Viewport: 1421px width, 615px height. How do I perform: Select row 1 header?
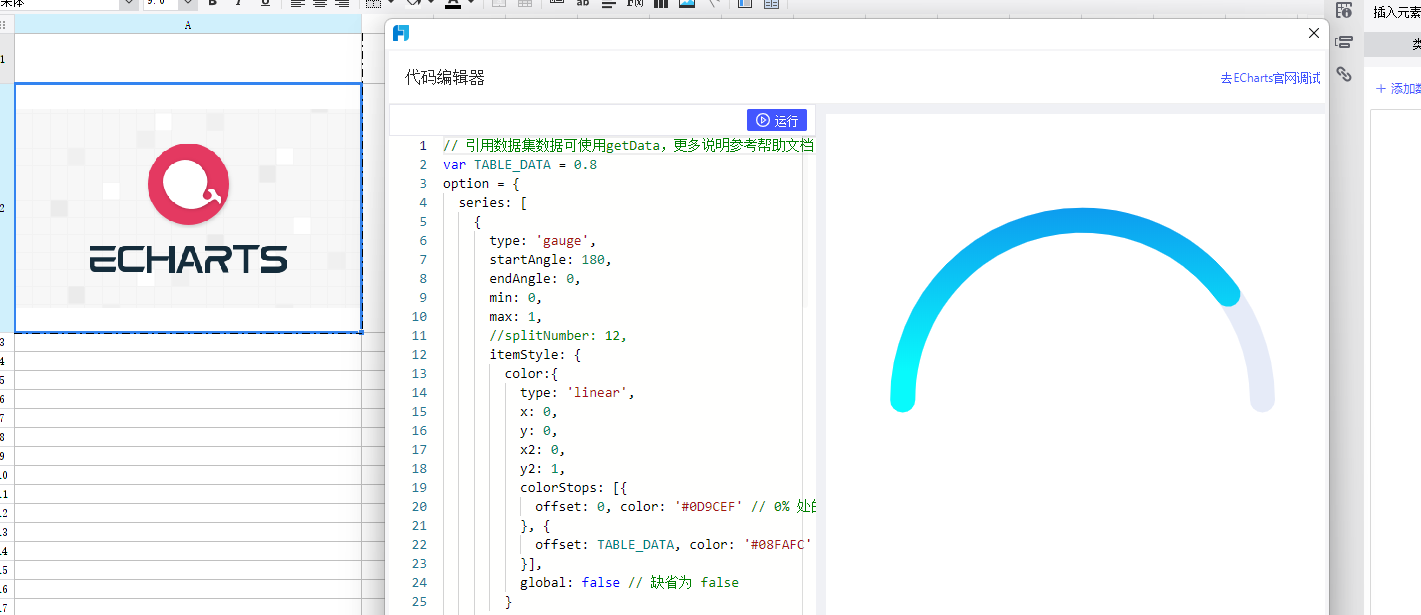pos(7,58)
